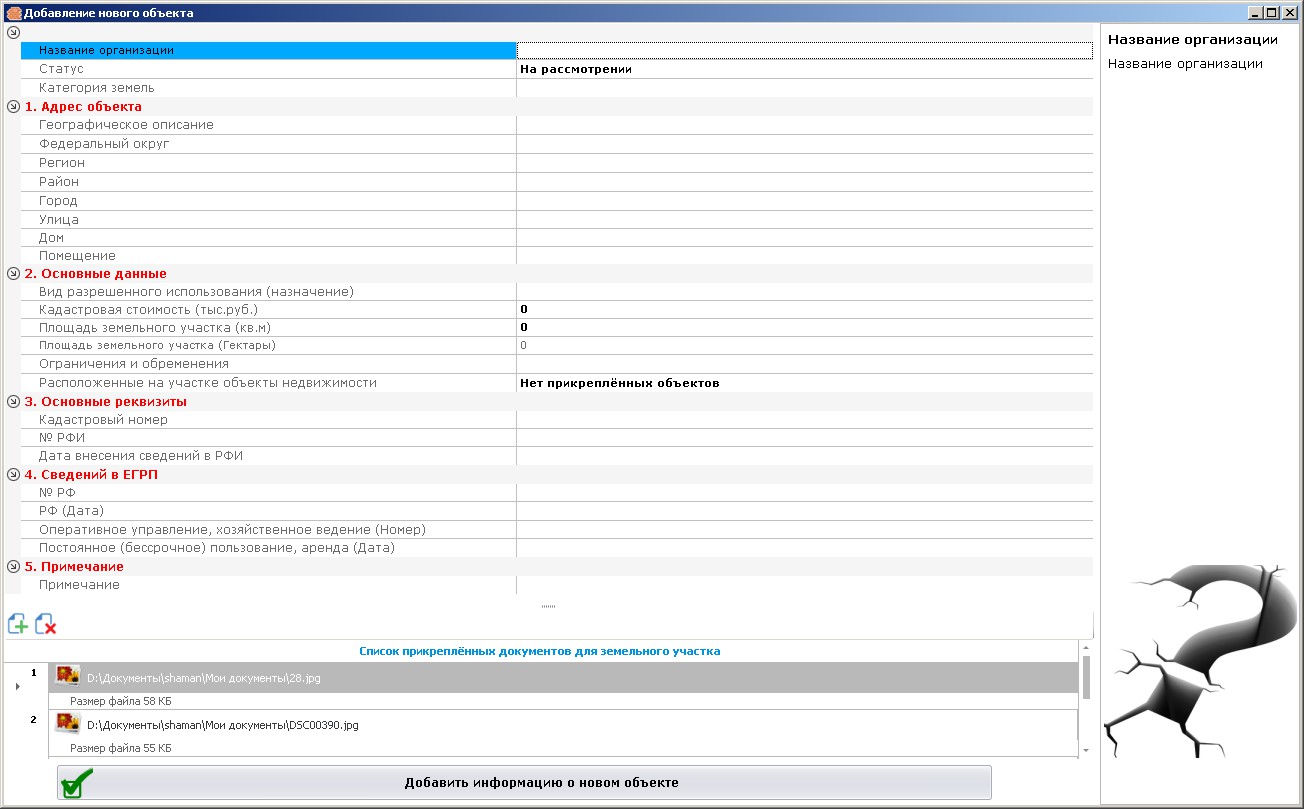Viewport: 1304px width, 809px height.
Task: Open the 'Статус' value 'На рассмотрении'
Action: 576,69
